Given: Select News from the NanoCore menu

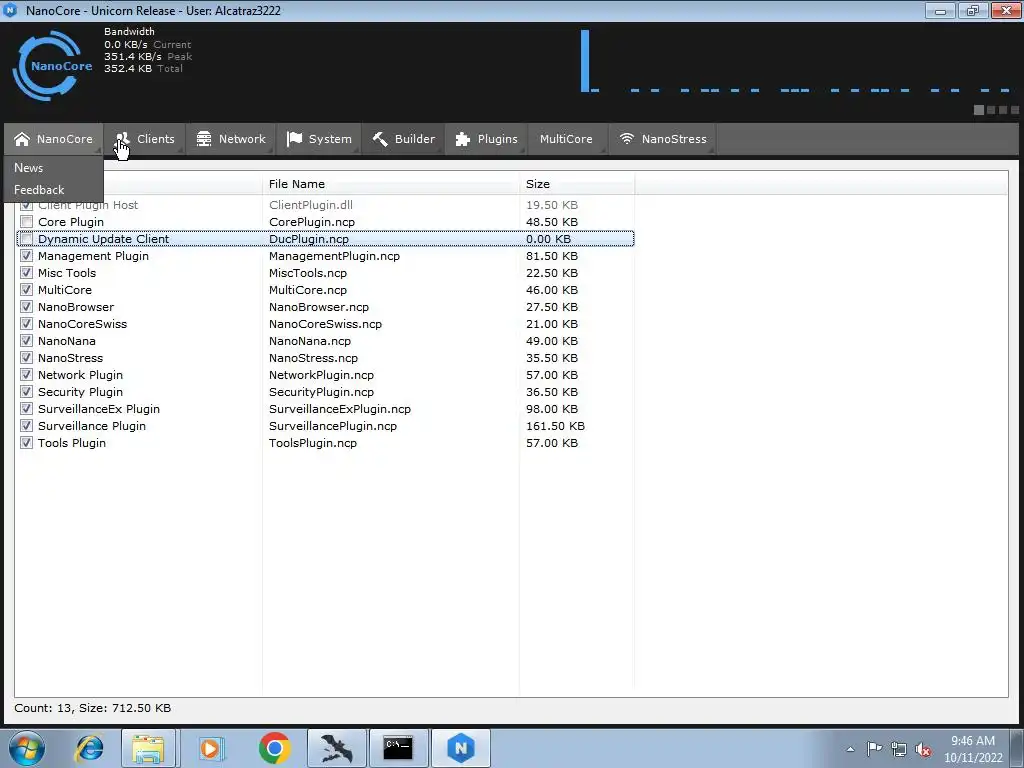Looking at the screenshot, I should tap(29, 168).
